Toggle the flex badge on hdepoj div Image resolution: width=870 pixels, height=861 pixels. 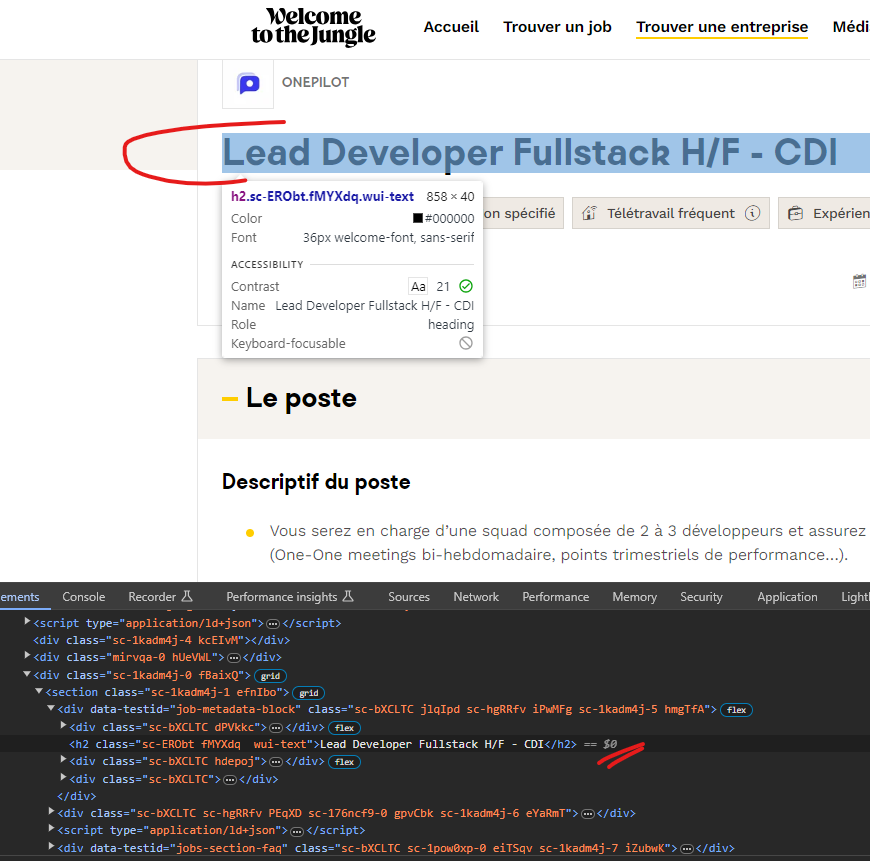[345, 762]
